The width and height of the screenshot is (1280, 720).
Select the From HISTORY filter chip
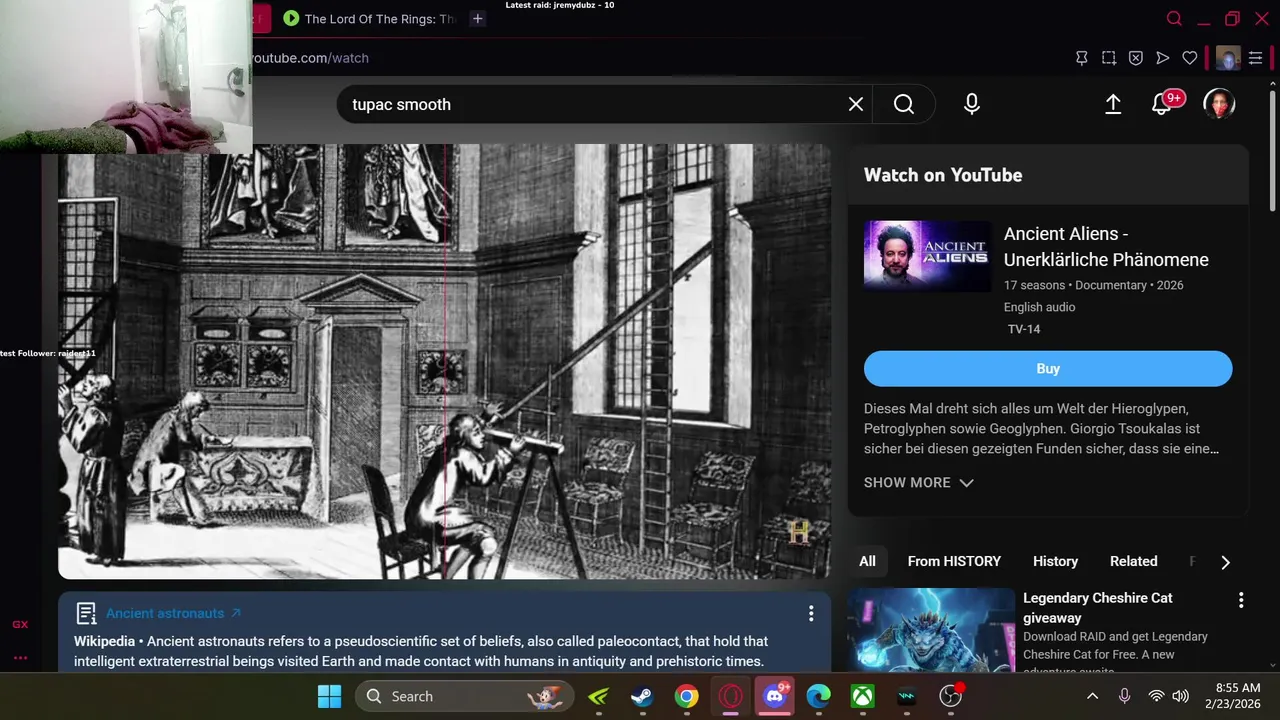point(954,561)
